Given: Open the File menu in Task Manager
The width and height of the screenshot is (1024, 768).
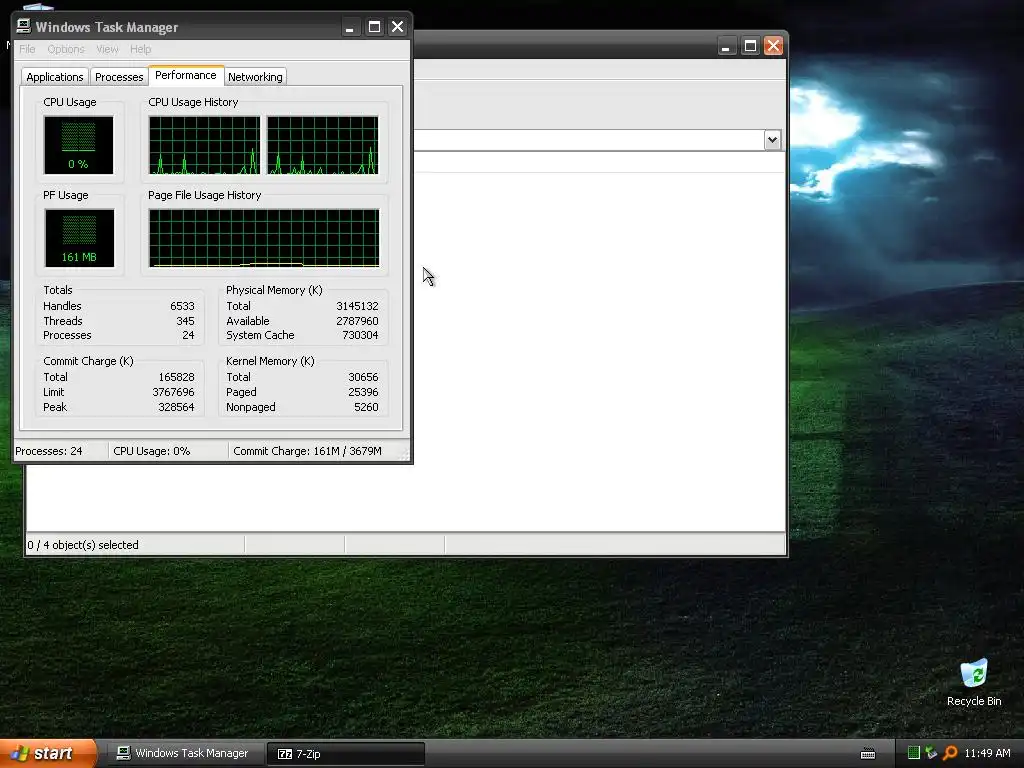Looking at the screenshot, I should point(27,49).
